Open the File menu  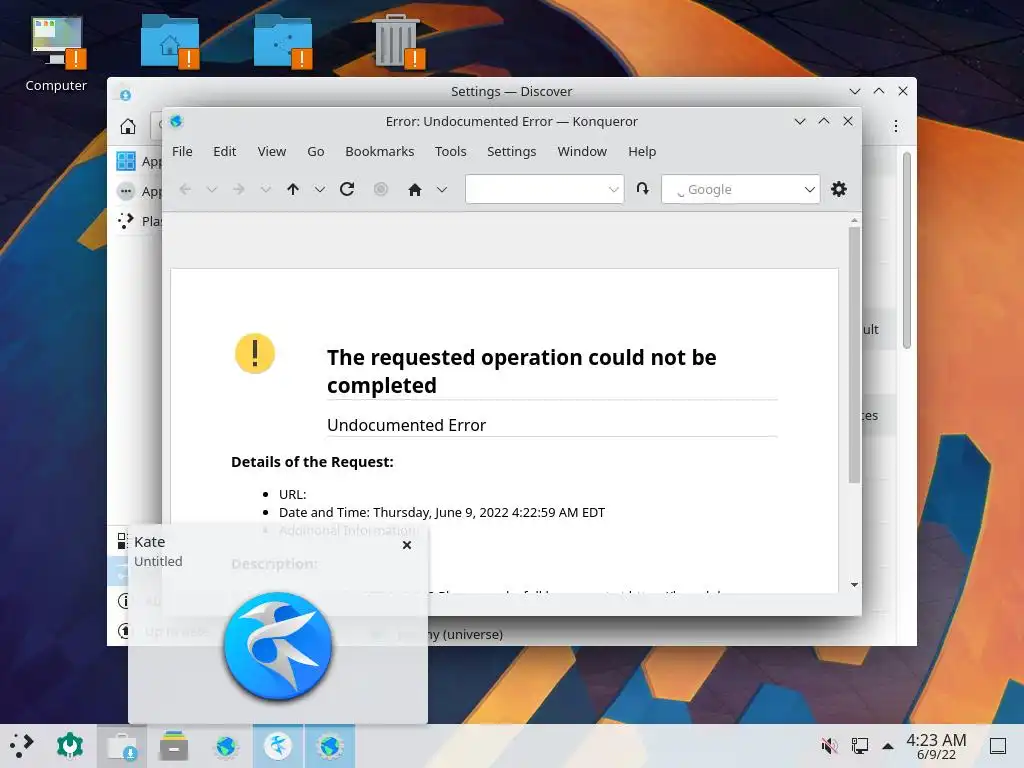(182, 152)
